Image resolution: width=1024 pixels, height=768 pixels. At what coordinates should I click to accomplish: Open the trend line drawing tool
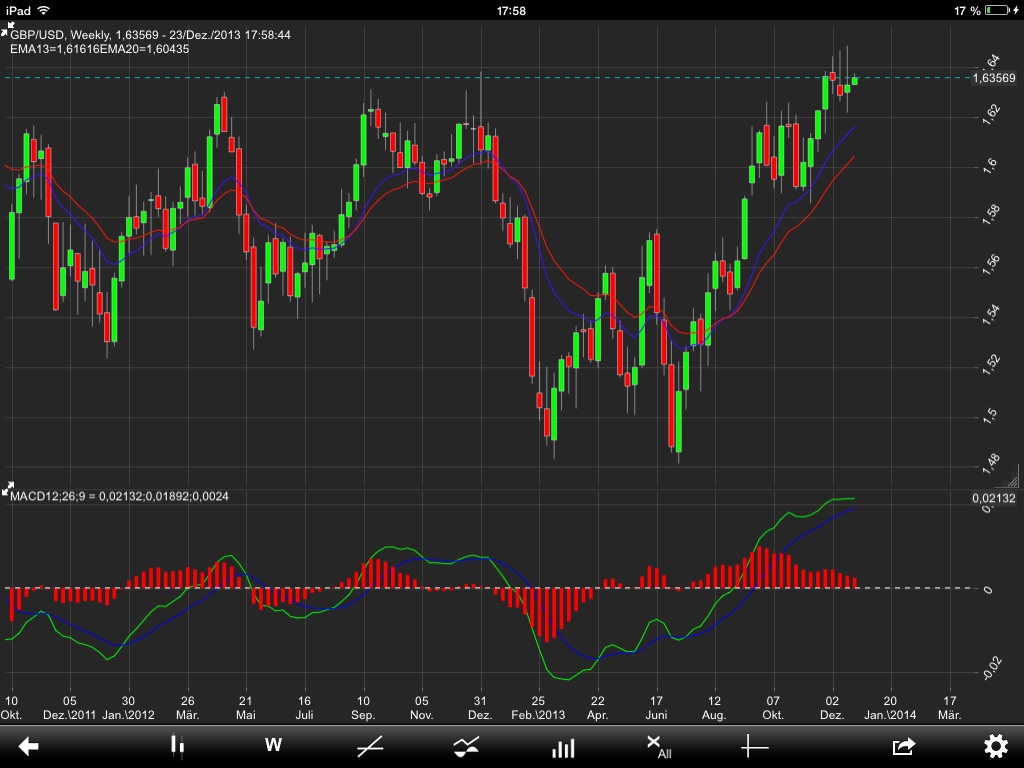coord(368,746)
